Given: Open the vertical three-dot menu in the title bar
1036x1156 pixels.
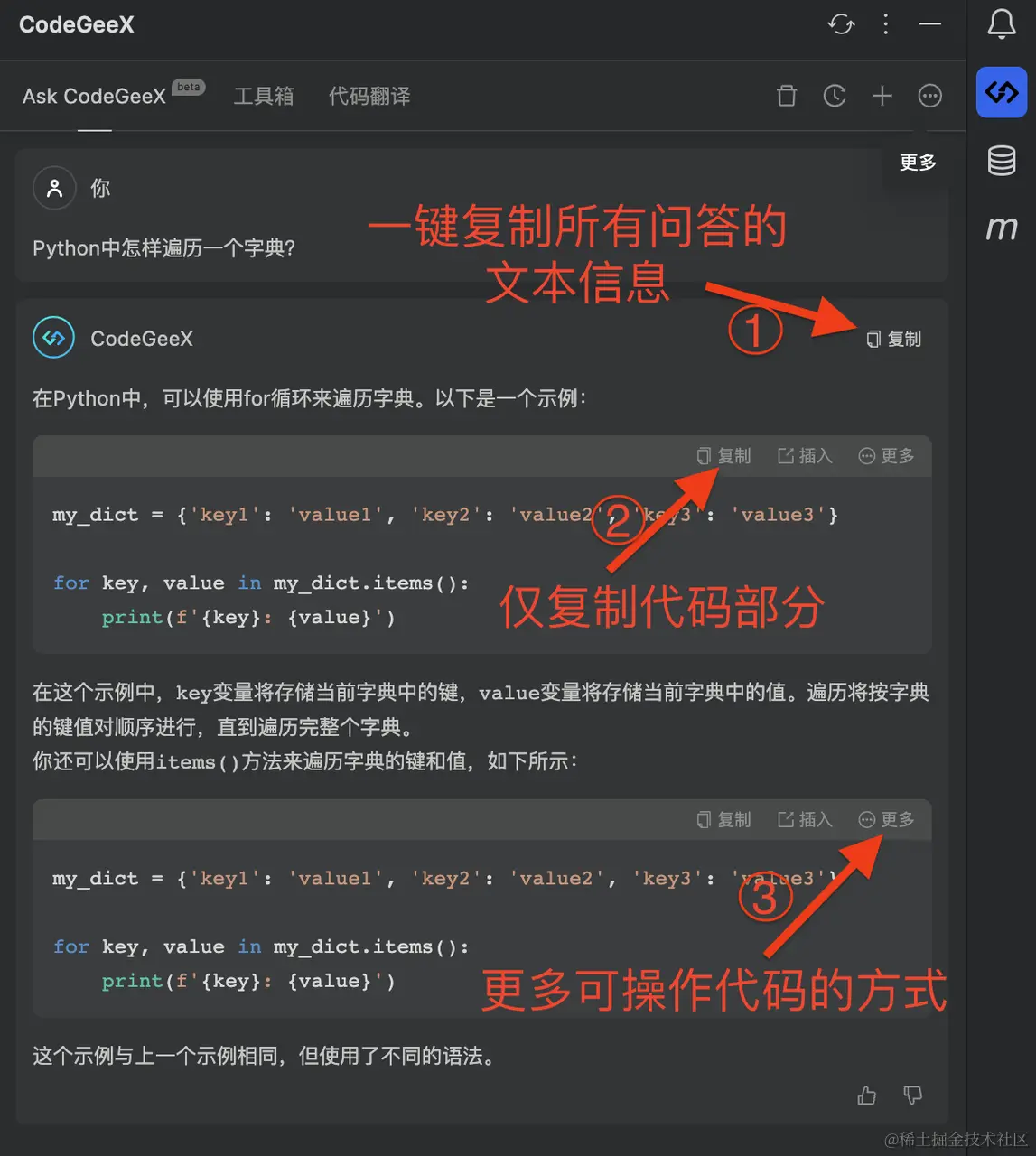Looking at the screenshot, I should pos(885,25).
